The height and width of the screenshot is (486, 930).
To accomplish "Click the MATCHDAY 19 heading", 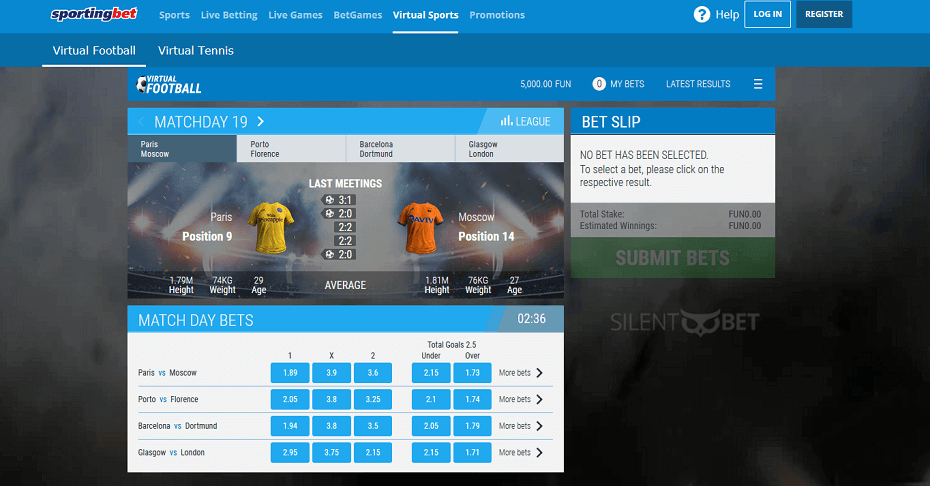I will click(200, 122).
